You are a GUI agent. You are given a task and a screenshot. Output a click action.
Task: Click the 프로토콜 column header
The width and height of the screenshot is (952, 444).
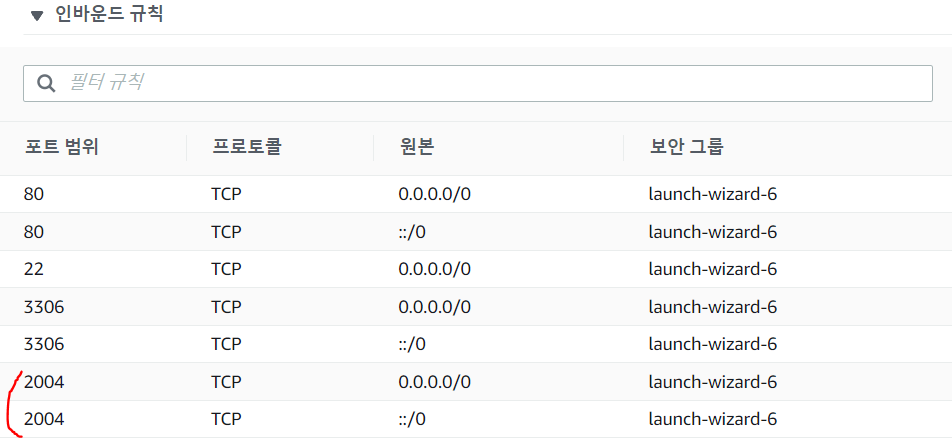coord(246,148)
